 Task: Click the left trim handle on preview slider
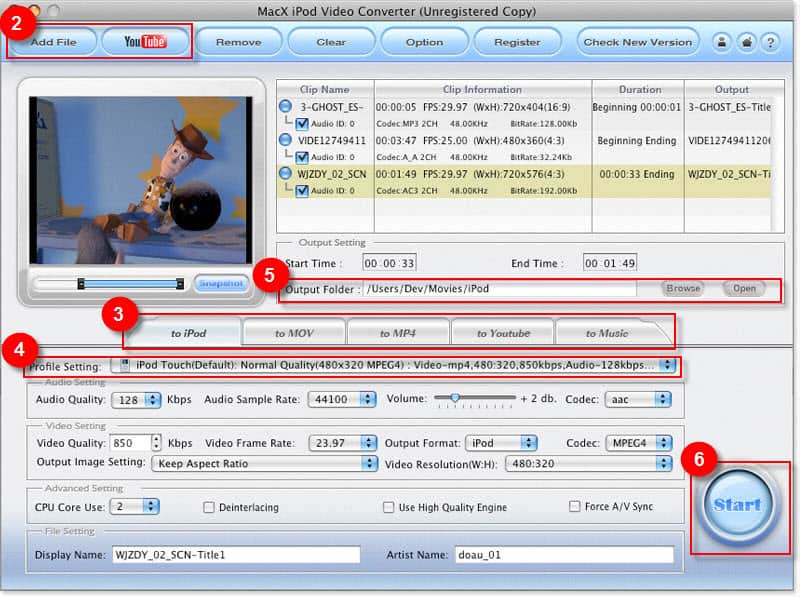81,283
